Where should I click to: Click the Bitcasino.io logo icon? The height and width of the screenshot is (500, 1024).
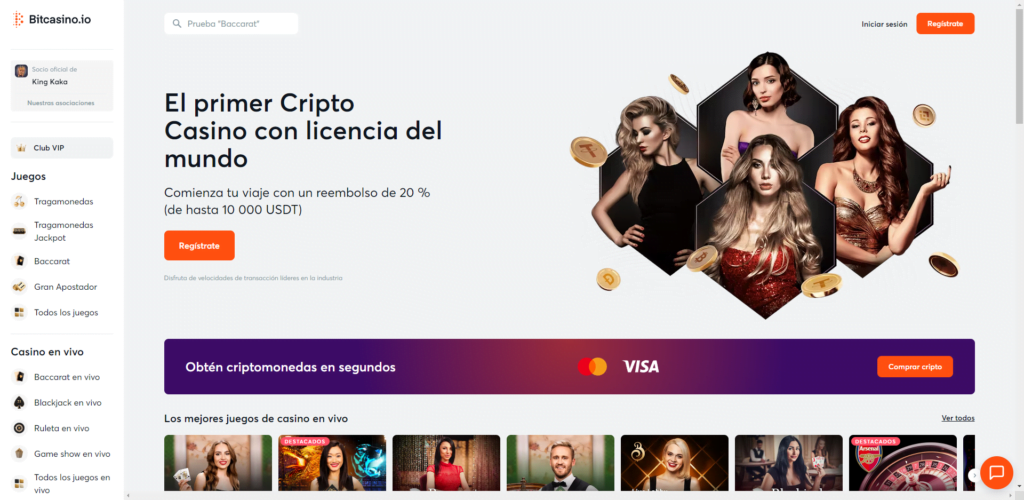[18, 20]
